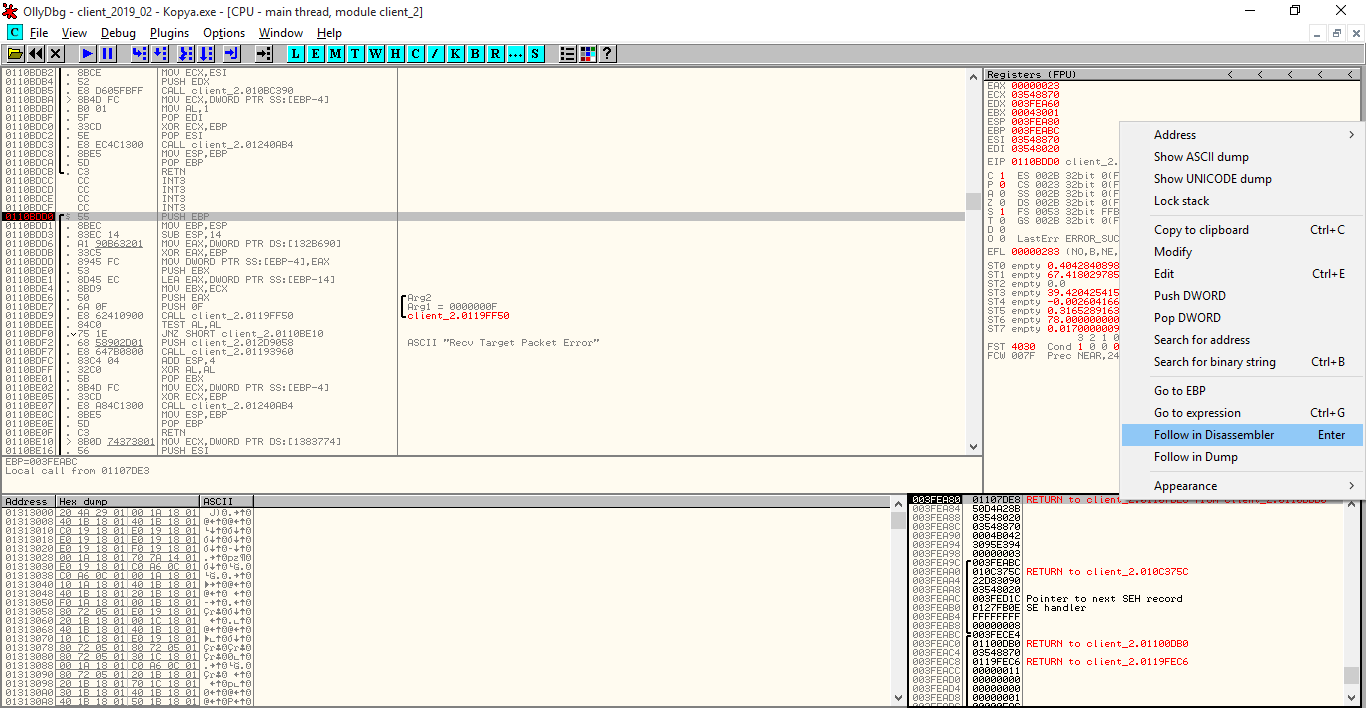Click the Open file toolbar icon

click(x=15, y=53)
